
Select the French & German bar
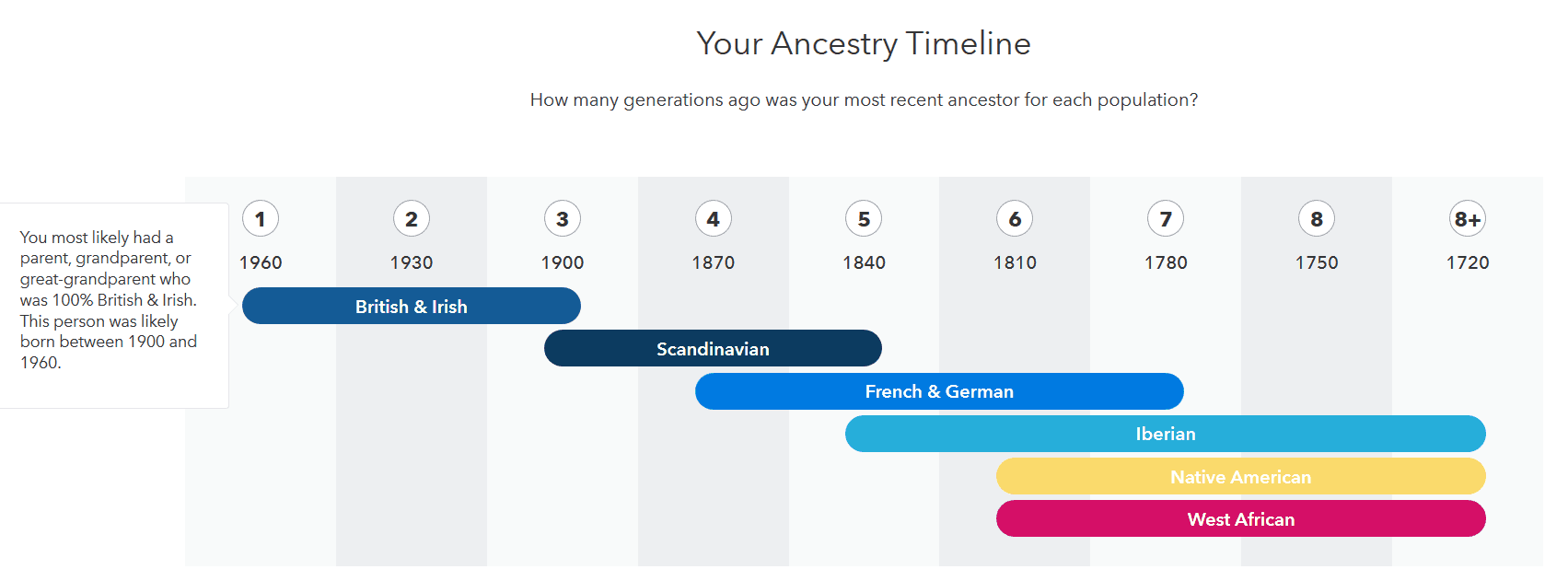939,391
